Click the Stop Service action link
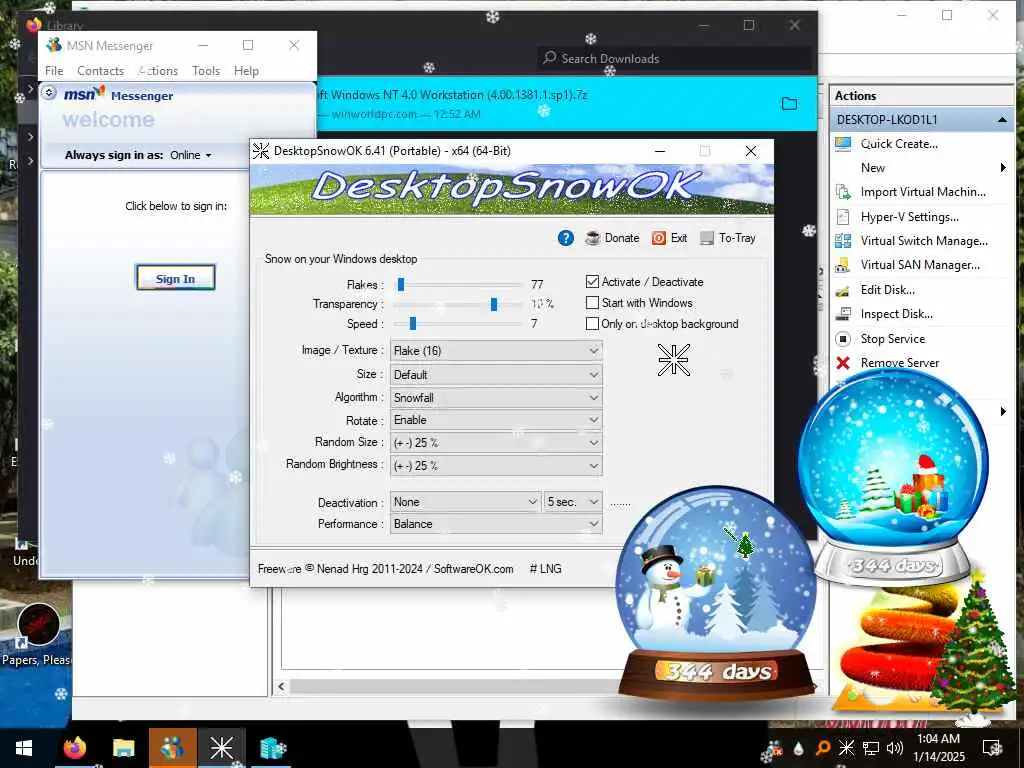The height and width of the screenshot is (768, 1024). [x=893, y=339]
